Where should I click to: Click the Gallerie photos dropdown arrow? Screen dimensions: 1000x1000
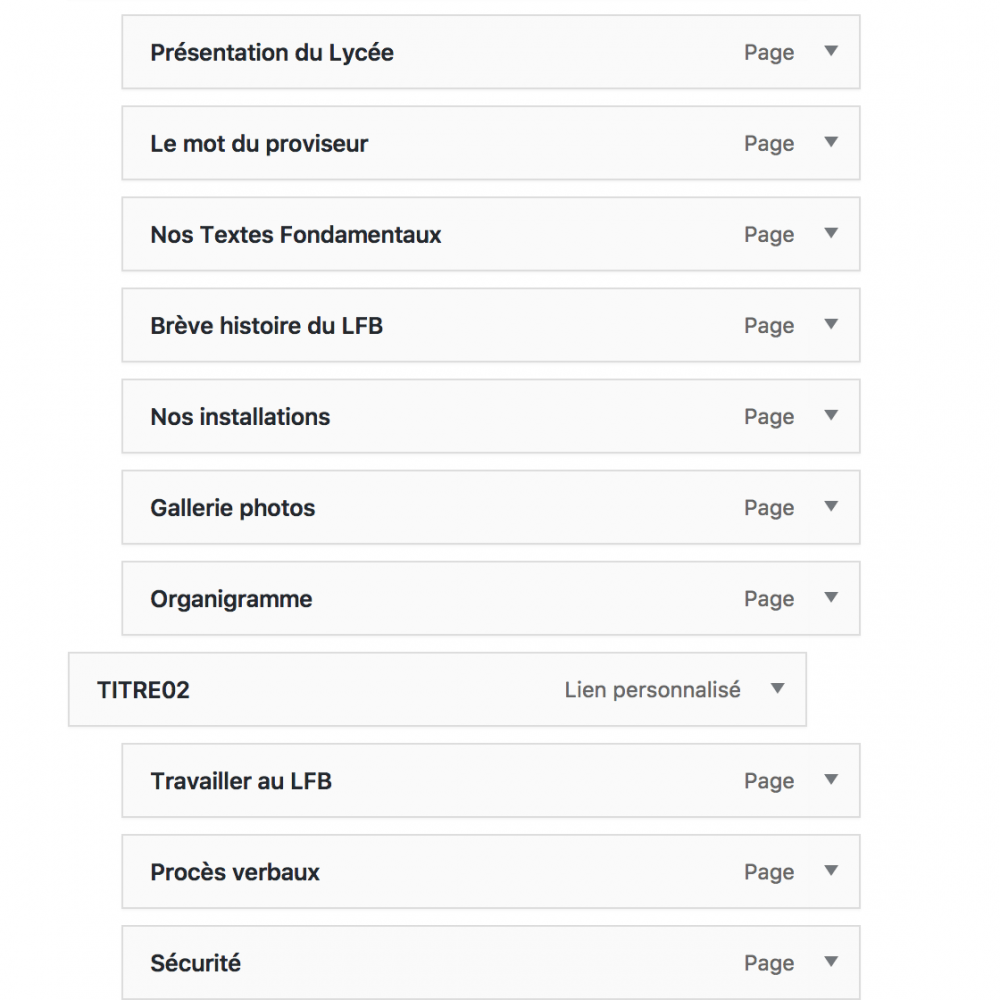point(830,506)
